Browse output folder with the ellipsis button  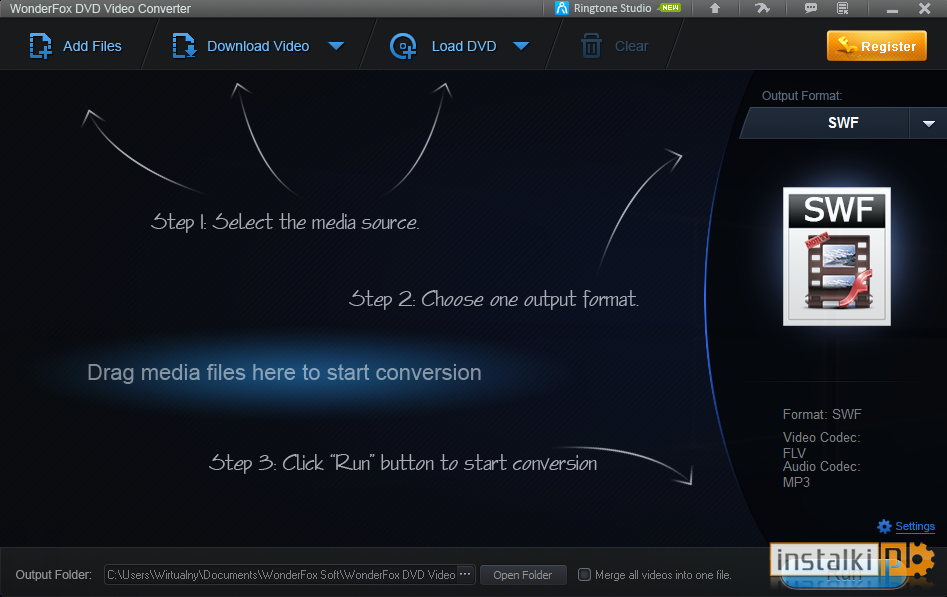465,574
